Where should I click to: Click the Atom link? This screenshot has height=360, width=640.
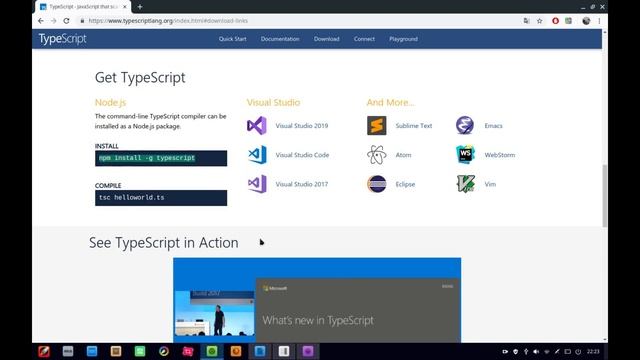(403, 155)
